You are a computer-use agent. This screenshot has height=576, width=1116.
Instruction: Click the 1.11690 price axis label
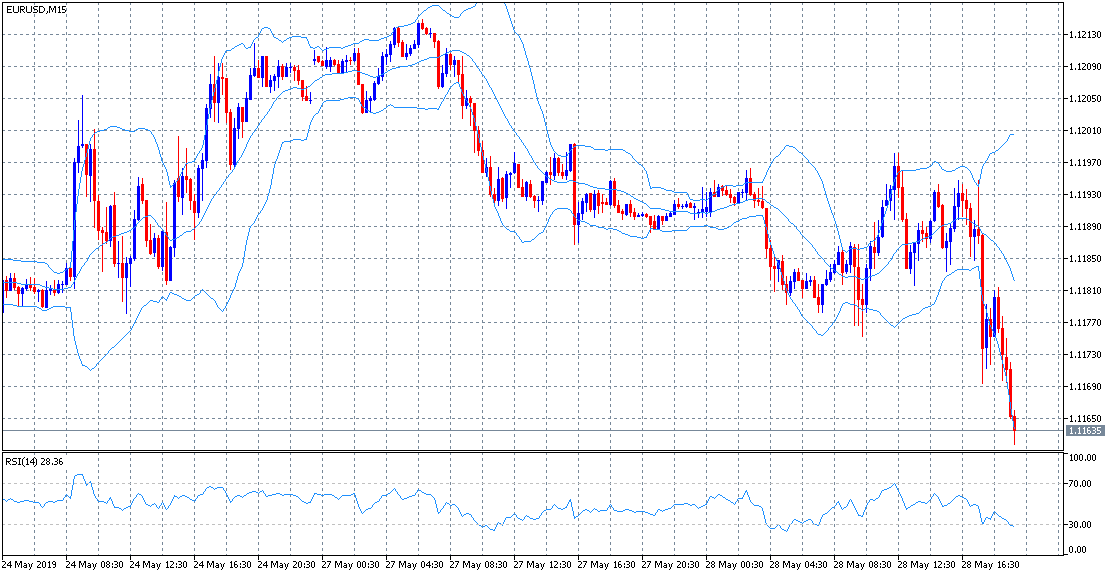pos(1087,387)
